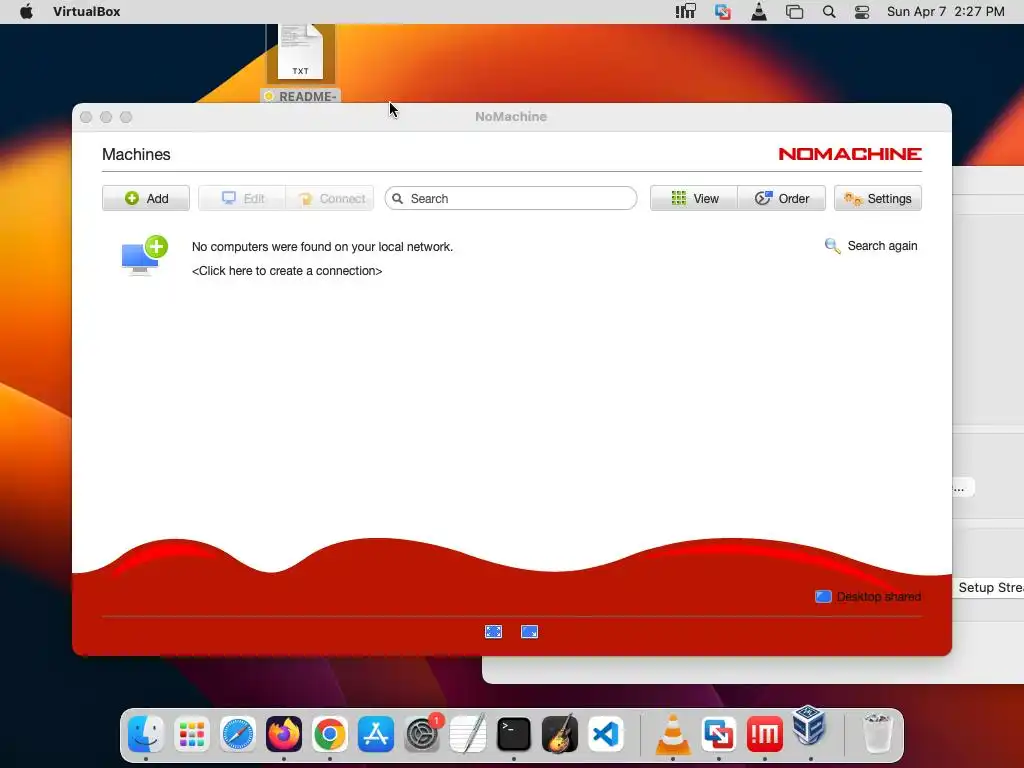This screenshot has width=1024, height=768.
Task: Open the Apple menu
Action: pos(26,12)
